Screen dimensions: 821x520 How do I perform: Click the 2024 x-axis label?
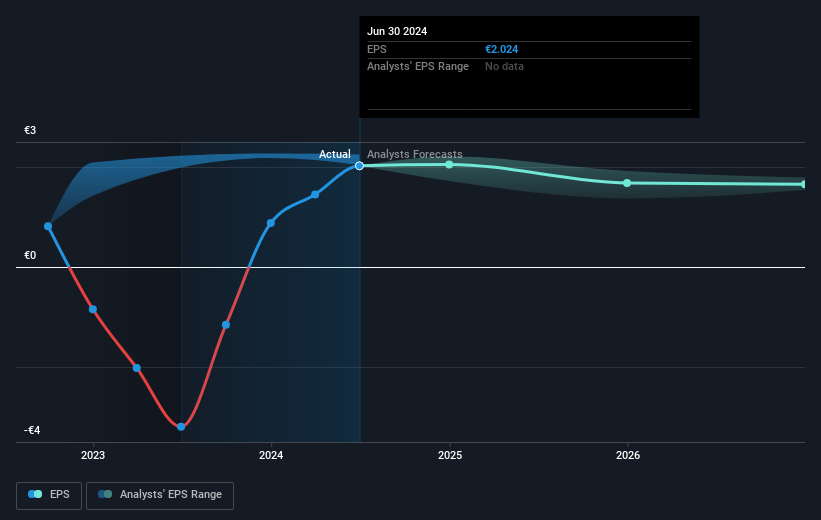coord(271,455)
